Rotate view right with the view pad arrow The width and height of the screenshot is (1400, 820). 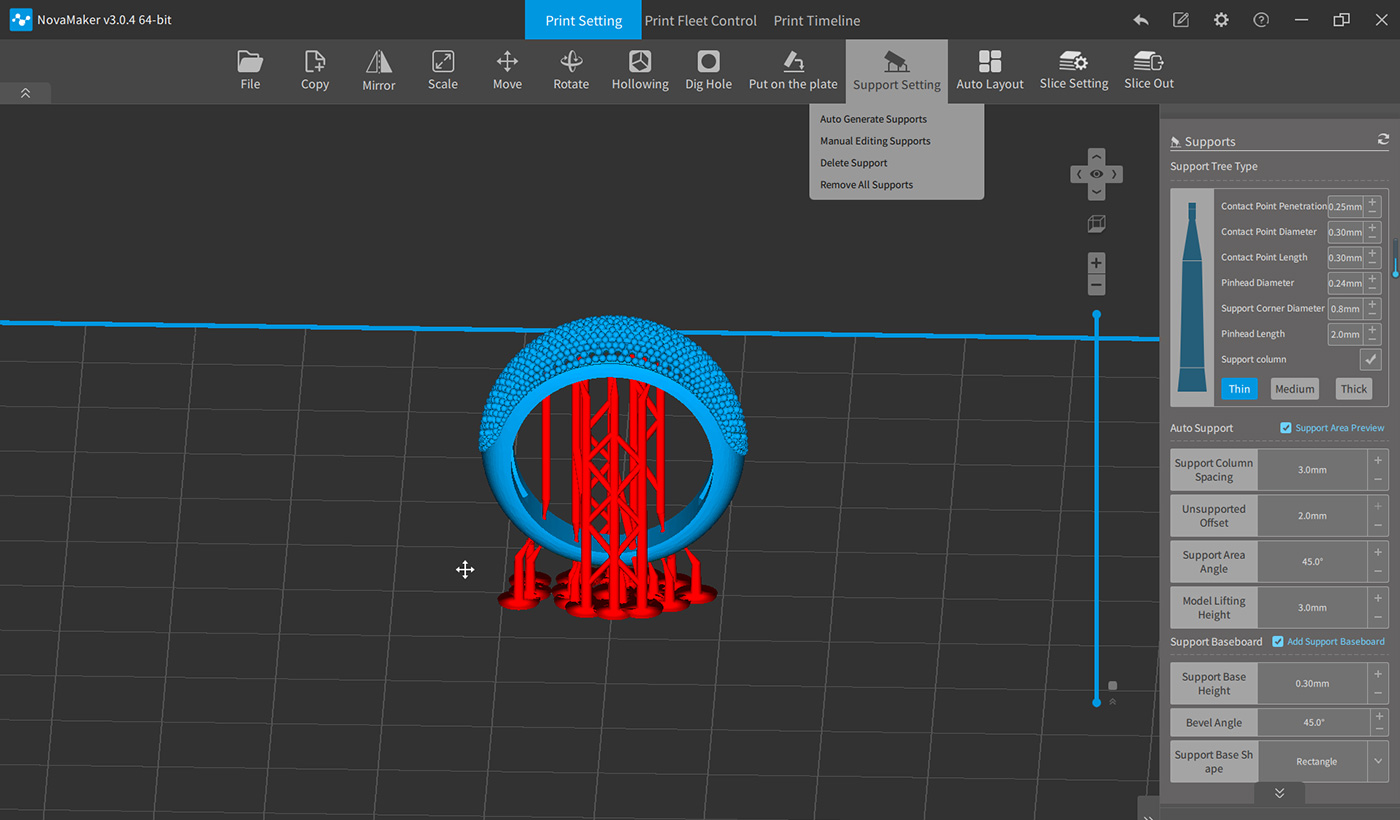coord(1114,174)
